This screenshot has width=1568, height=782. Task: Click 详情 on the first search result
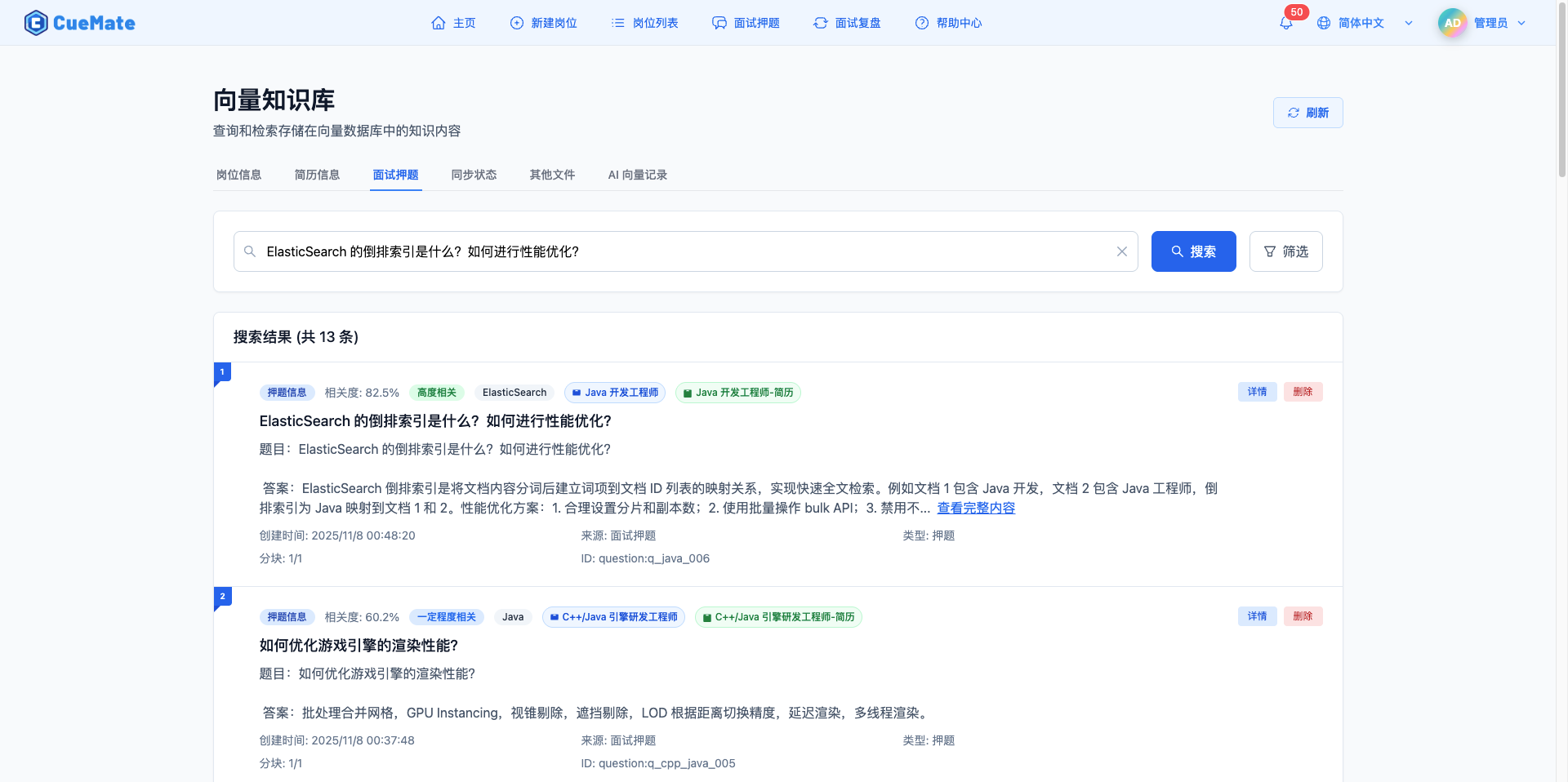(x=1257, y=392)
